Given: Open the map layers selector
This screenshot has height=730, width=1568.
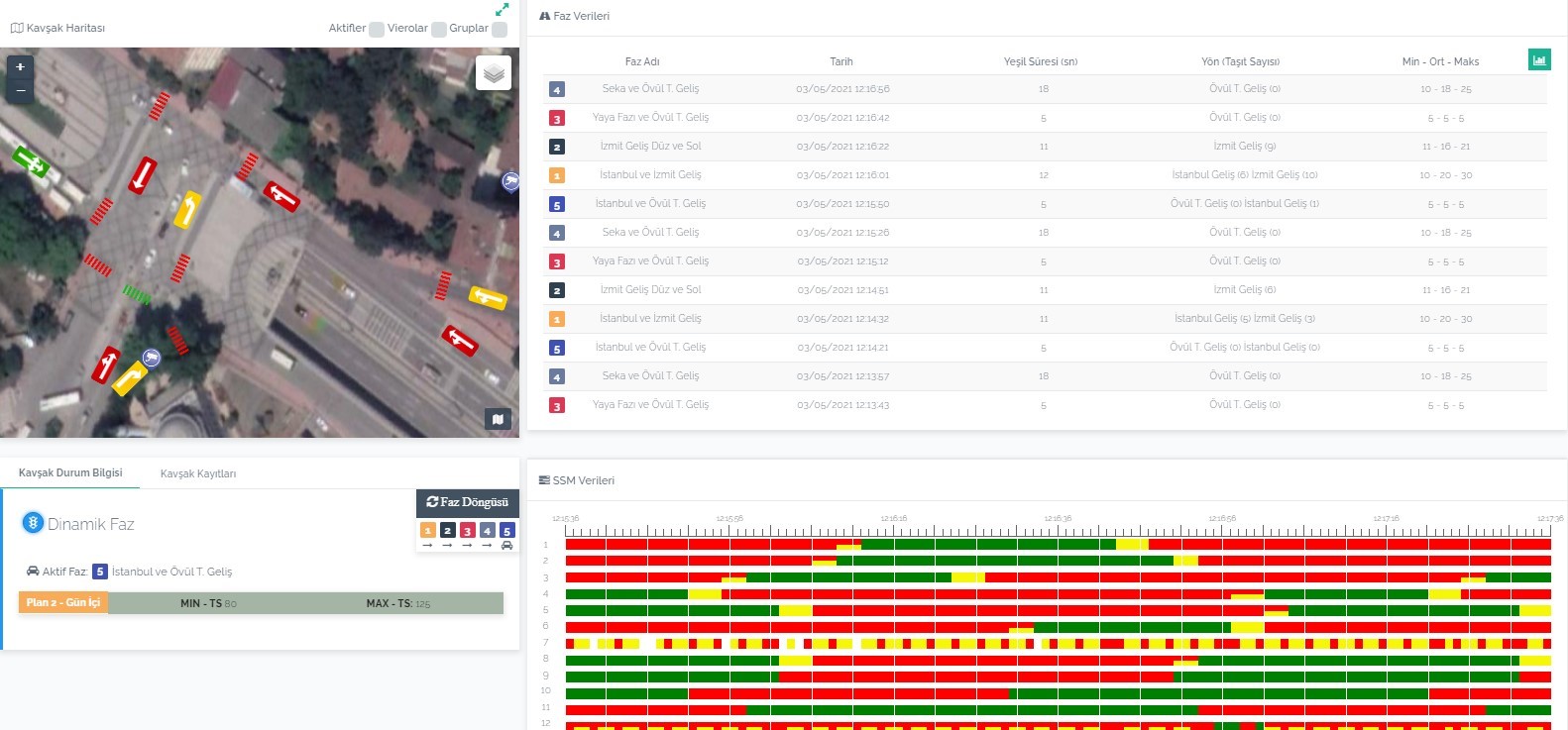Looking at the screenshot, I should [x=494, y=73].
